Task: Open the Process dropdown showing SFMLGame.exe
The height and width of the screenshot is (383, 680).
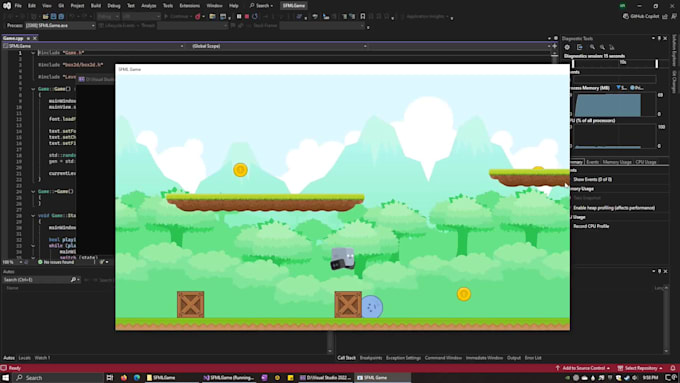Action: (x=60, y=26)
